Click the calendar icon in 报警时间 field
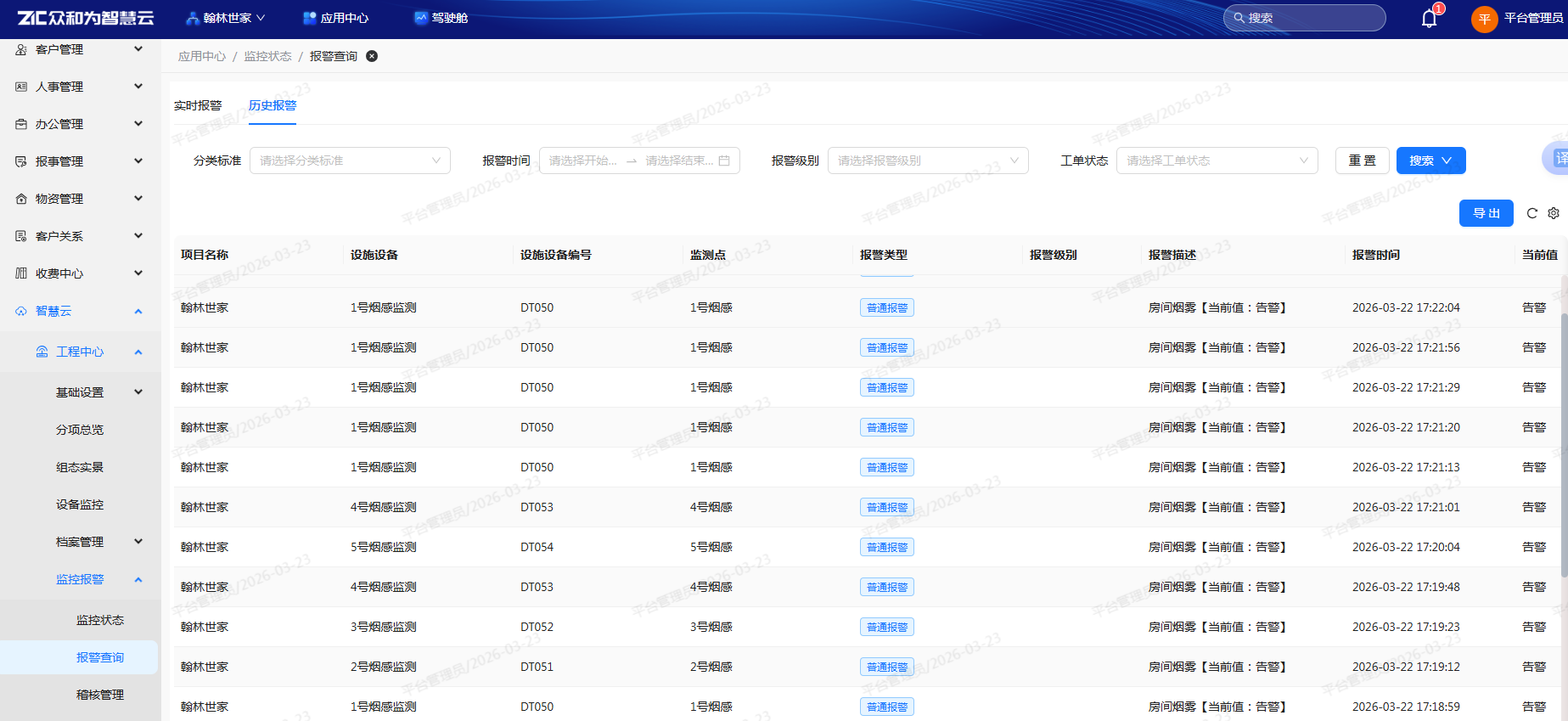Screen dimensions: 1568x721 [724, 161]
